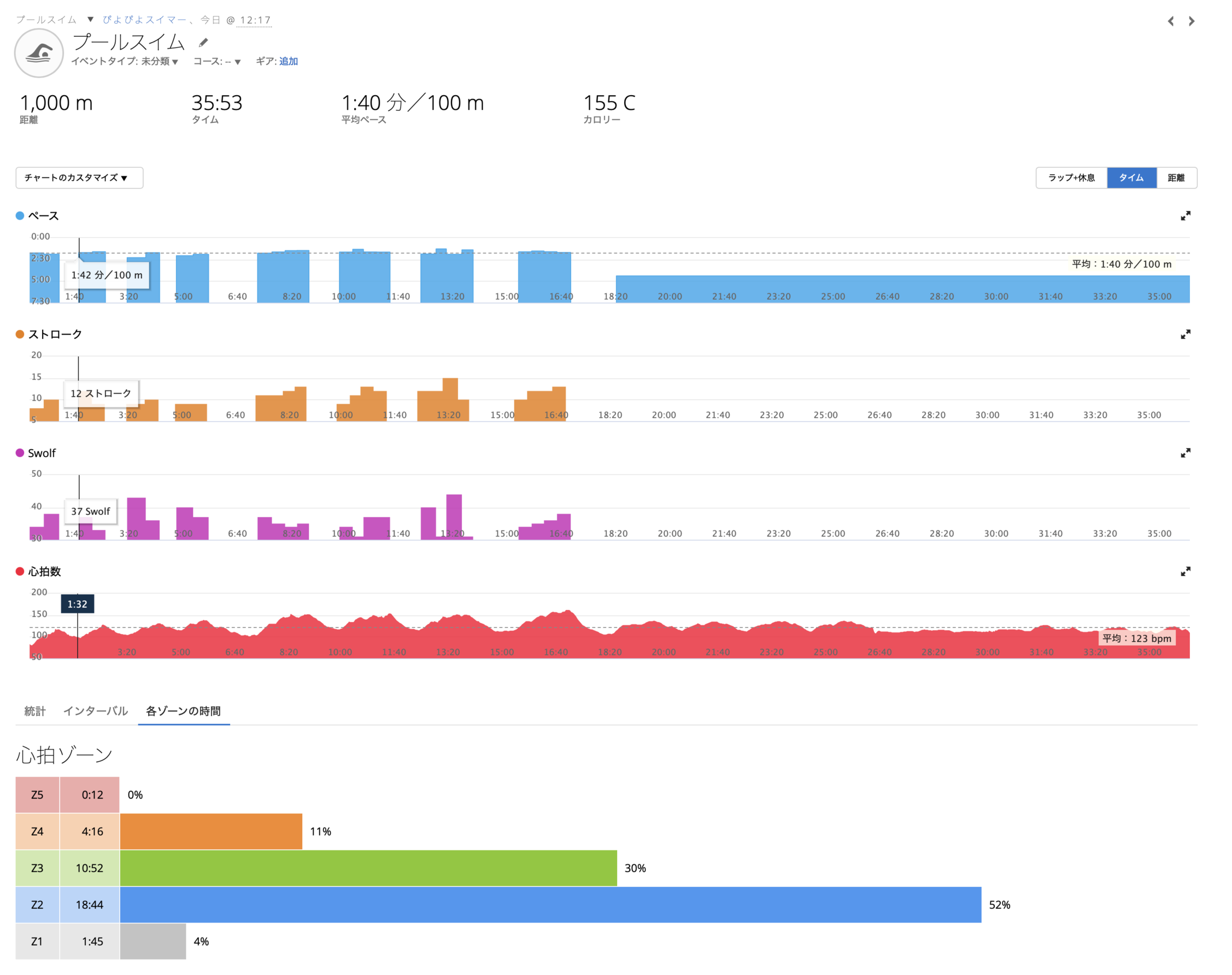Click the Z3 green zone bar

[x=369, y=868]
